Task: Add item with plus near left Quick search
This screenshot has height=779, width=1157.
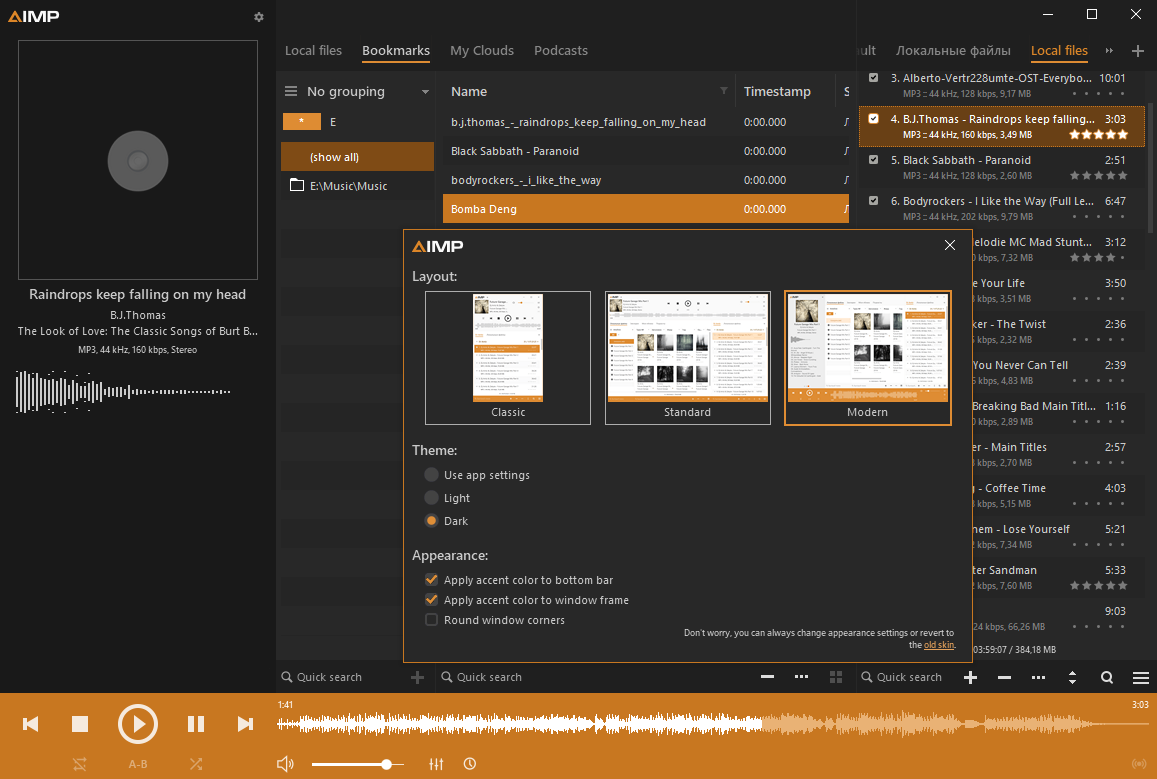Action: [x=417, y=677]
